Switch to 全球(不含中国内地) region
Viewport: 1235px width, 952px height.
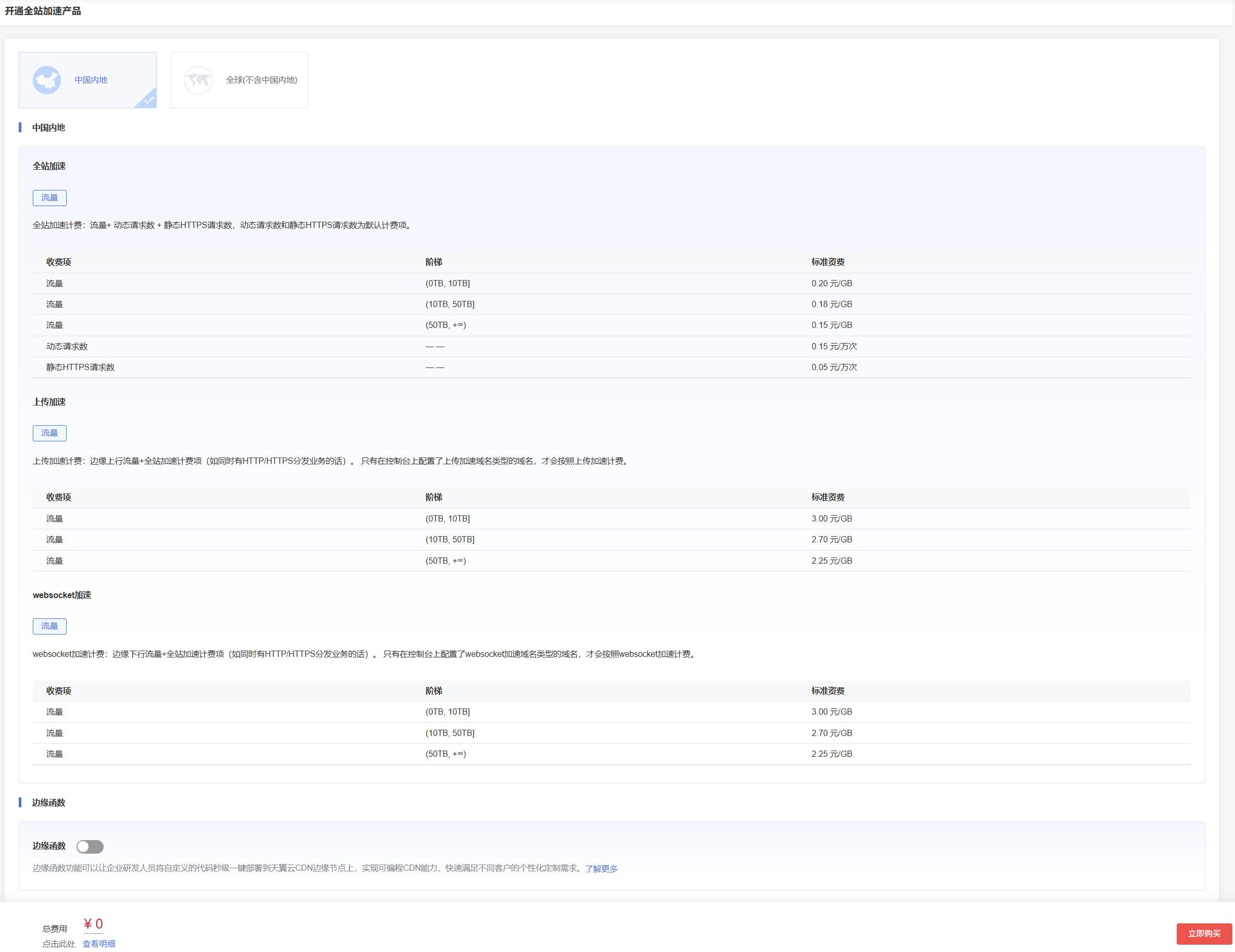point(261,80)
